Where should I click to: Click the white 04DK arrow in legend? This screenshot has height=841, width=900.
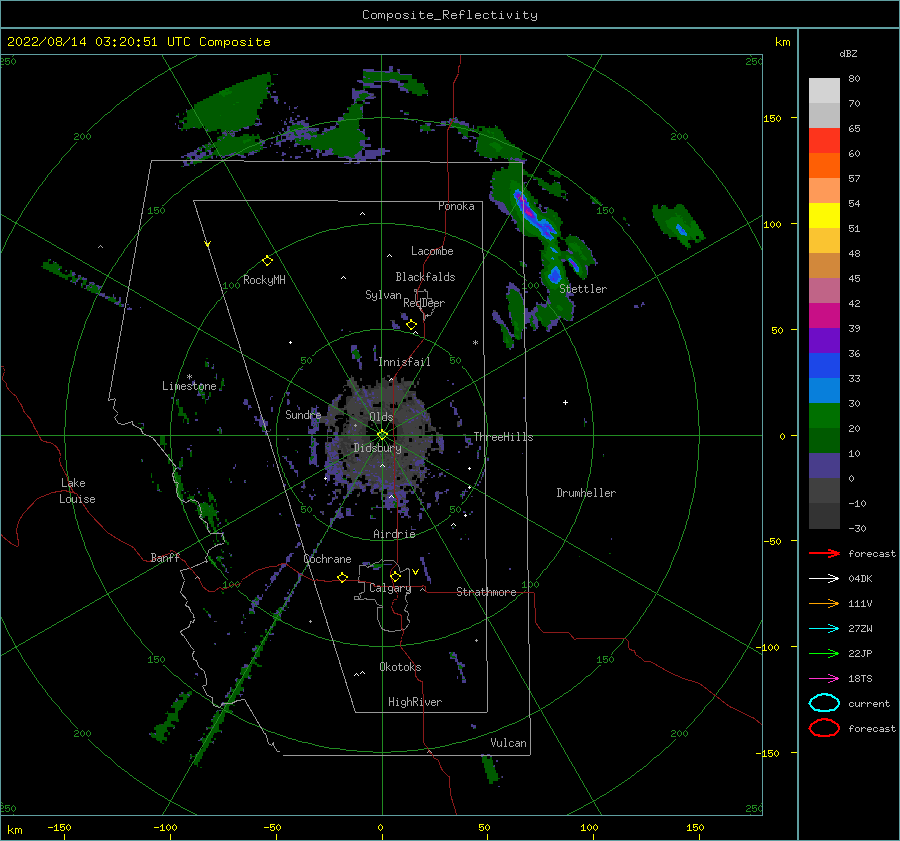click(x=824, y=578)
